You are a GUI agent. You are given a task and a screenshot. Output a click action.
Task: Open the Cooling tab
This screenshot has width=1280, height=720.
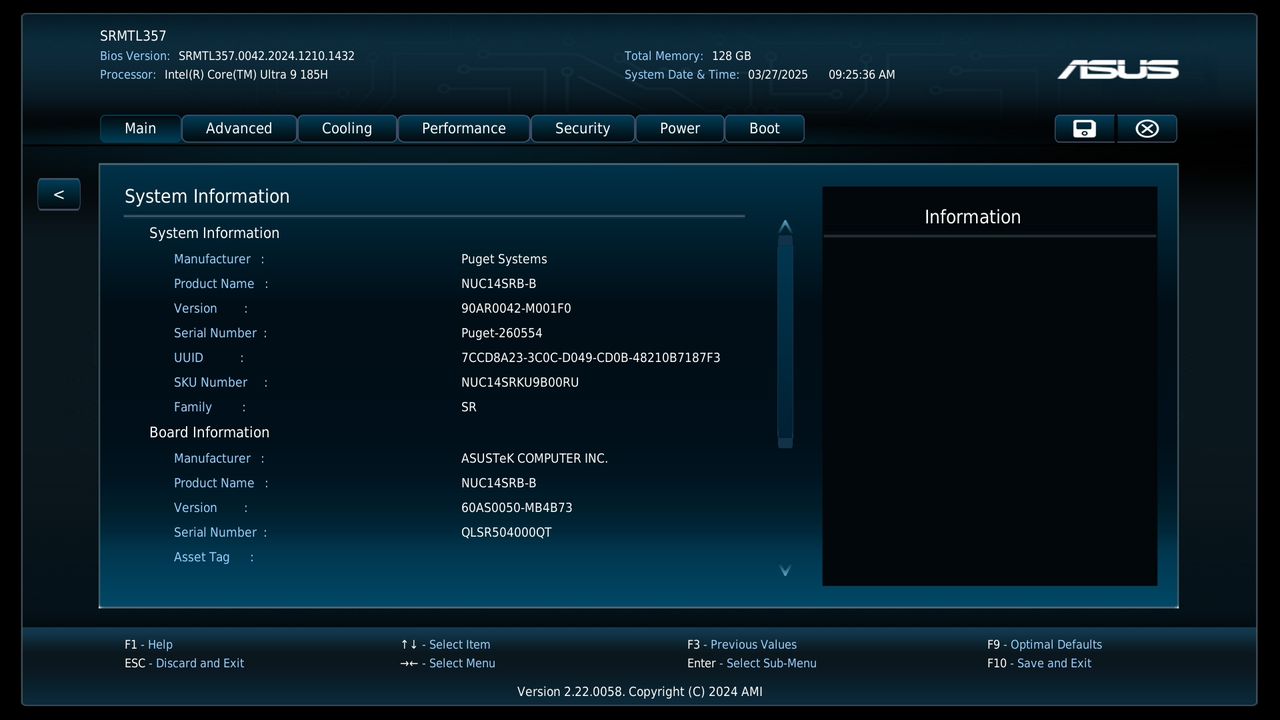347,128
